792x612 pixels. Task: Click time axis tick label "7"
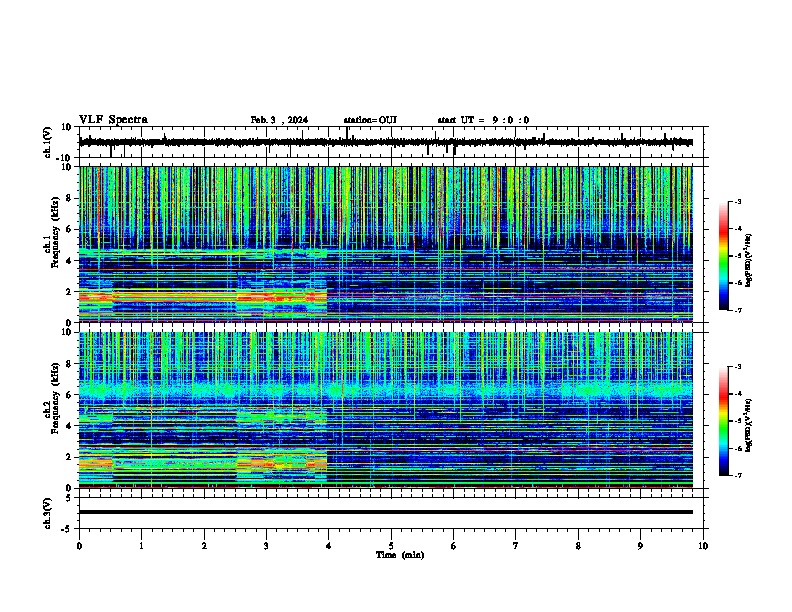[x=516, y=546]
